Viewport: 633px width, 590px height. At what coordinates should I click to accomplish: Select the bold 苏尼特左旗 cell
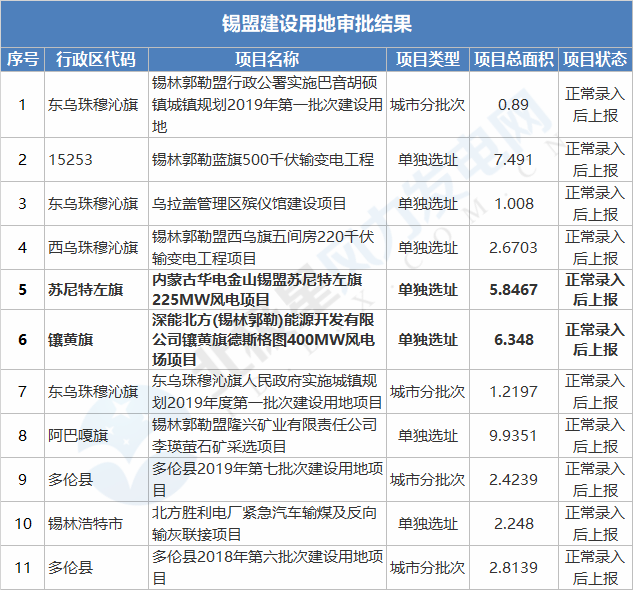[86, 290]
